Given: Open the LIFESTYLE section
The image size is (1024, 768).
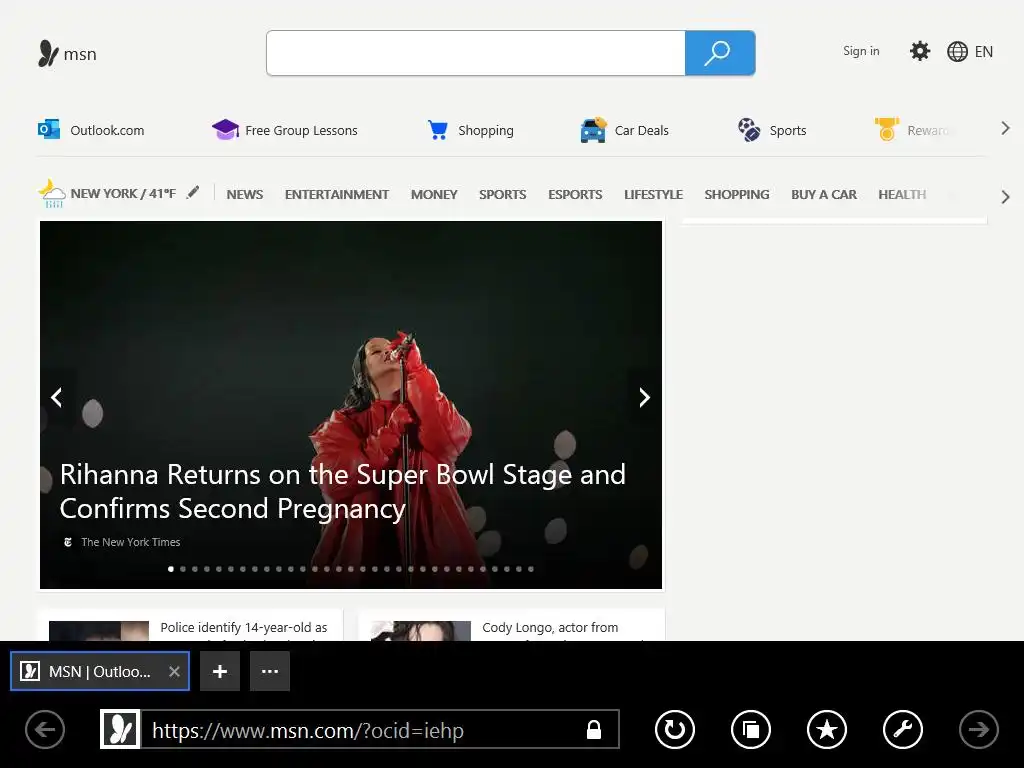Looking at the screenshot, I should [x=654, y=195].
